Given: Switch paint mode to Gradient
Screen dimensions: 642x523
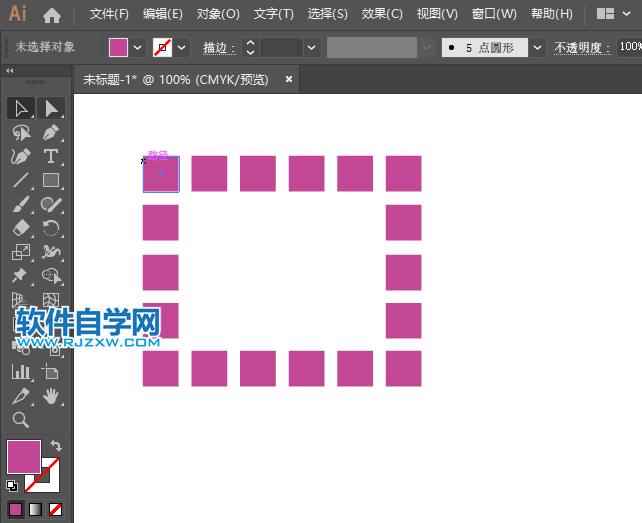Looking at the screenshot, I should [35, 509].
